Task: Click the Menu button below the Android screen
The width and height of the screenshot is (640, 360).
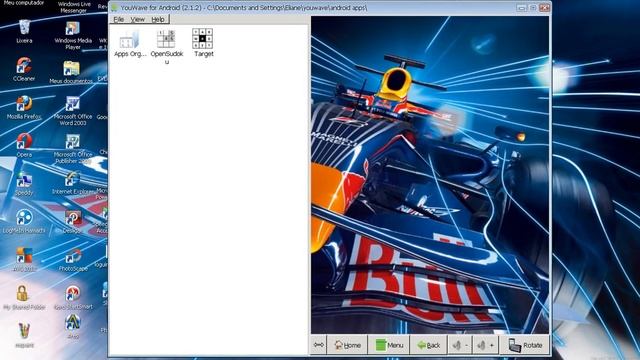Action: (389, 345)
